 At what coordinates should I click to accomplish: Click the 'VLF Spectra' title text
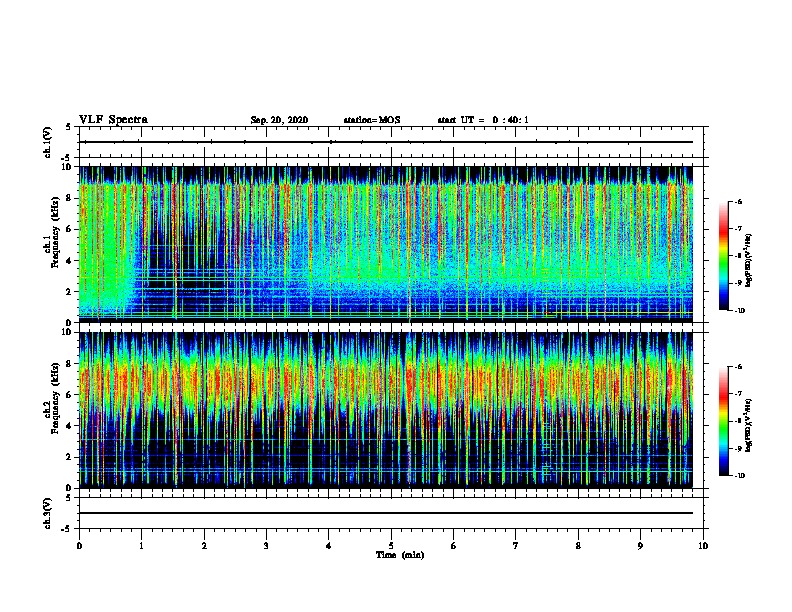pos(113,120)
